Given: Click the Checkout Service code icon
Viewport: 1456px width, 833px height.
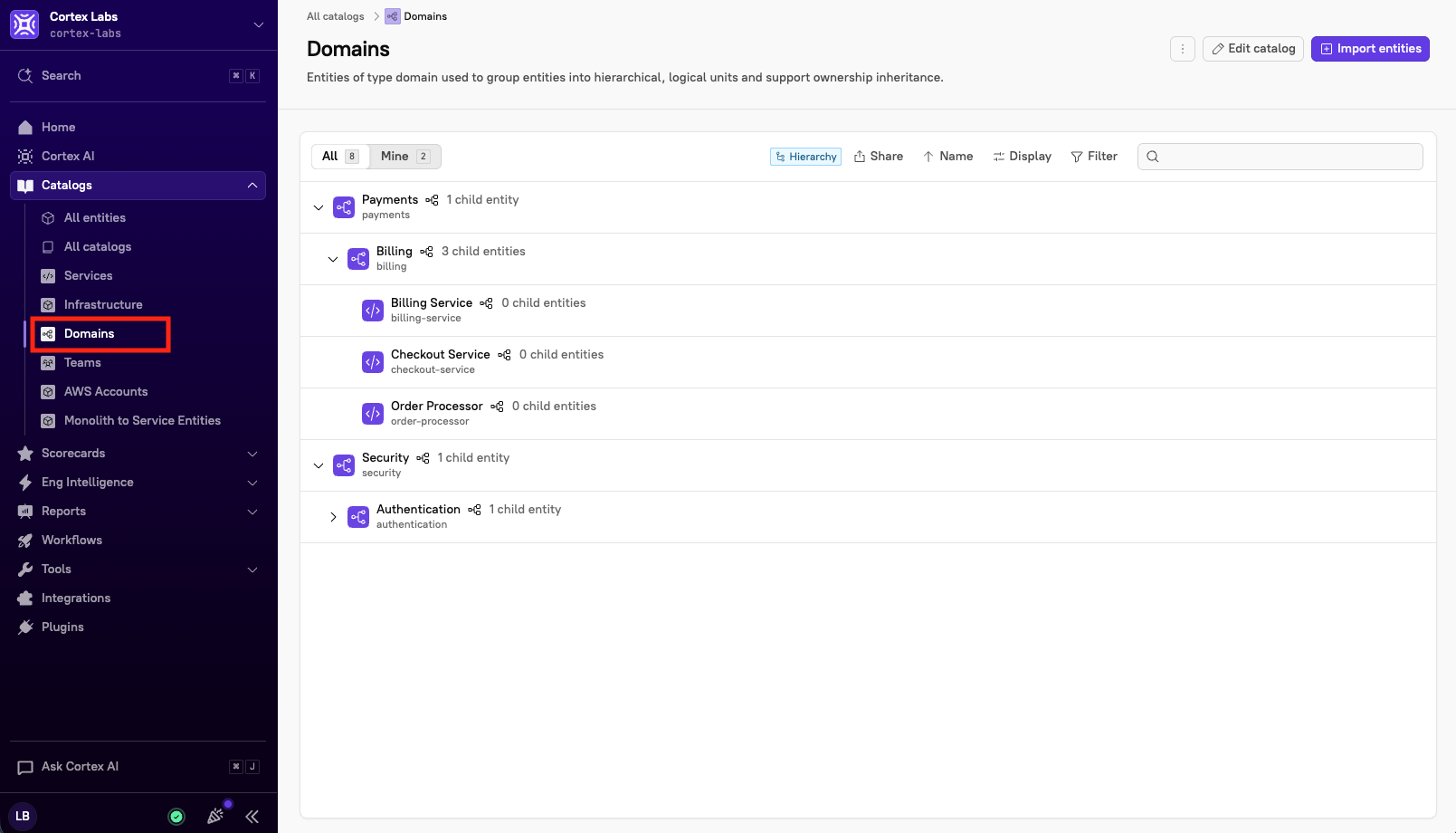Looking at the screenshot, I should tap(373, 362).
